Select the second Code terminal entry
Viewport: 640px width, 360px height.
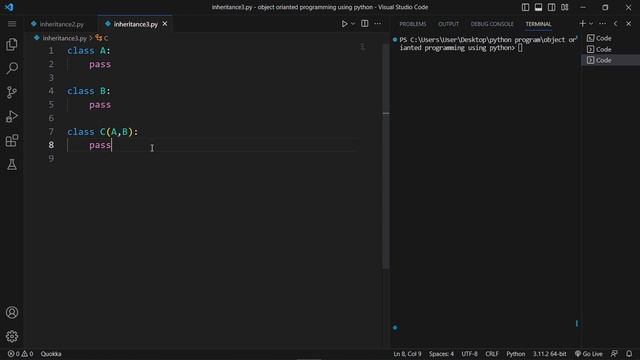point(610,49)
